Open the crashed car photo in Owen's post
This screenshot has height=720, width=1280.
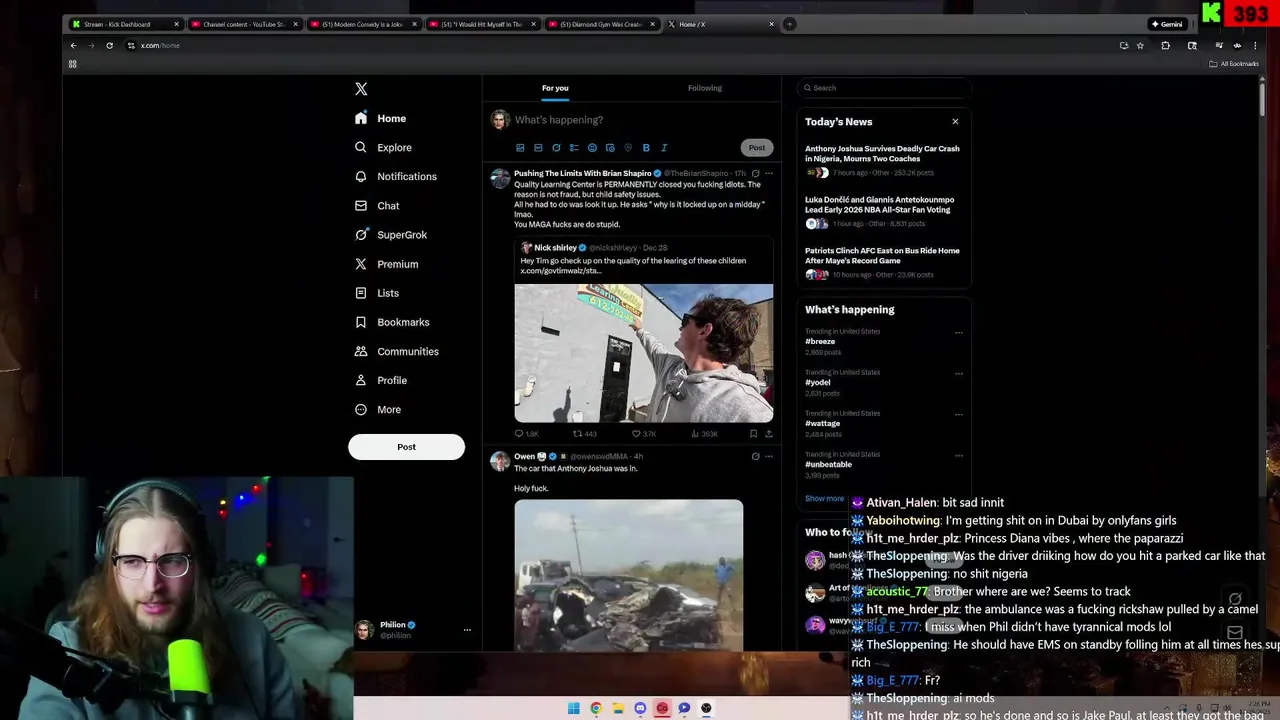click(x=629, y=576)
